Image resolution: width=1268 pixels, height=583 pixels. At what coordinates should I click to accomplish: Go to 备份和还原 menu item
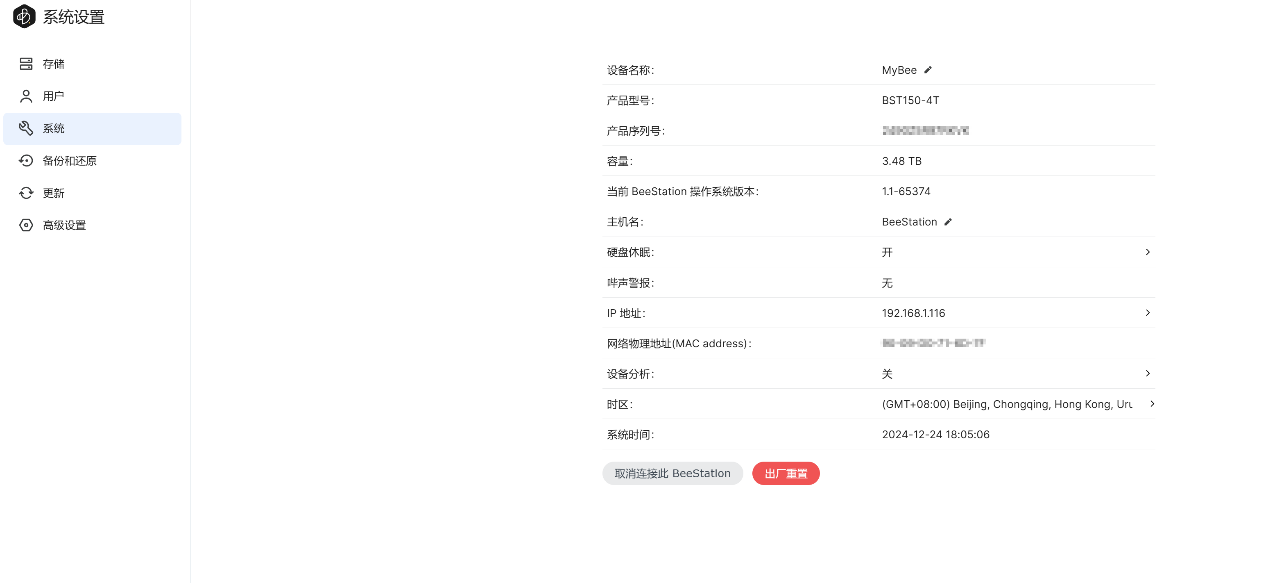(70, 161)
